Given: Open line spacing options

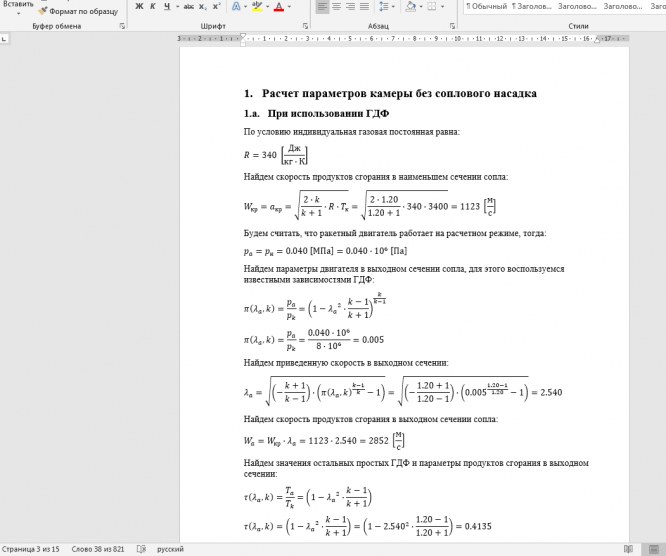Looking at the screenshot, I should click(384, 6).
